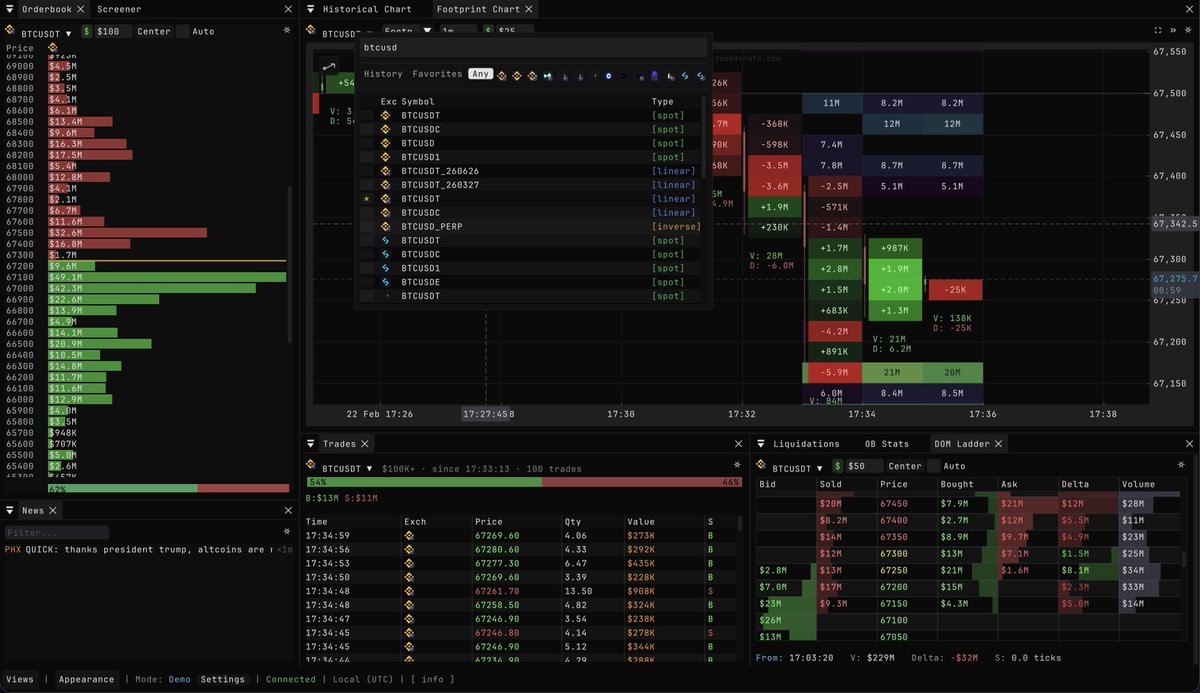Click the $100 grouping field in Orderbook
This screenshot has height=693, width=1200.
point(113,31)
